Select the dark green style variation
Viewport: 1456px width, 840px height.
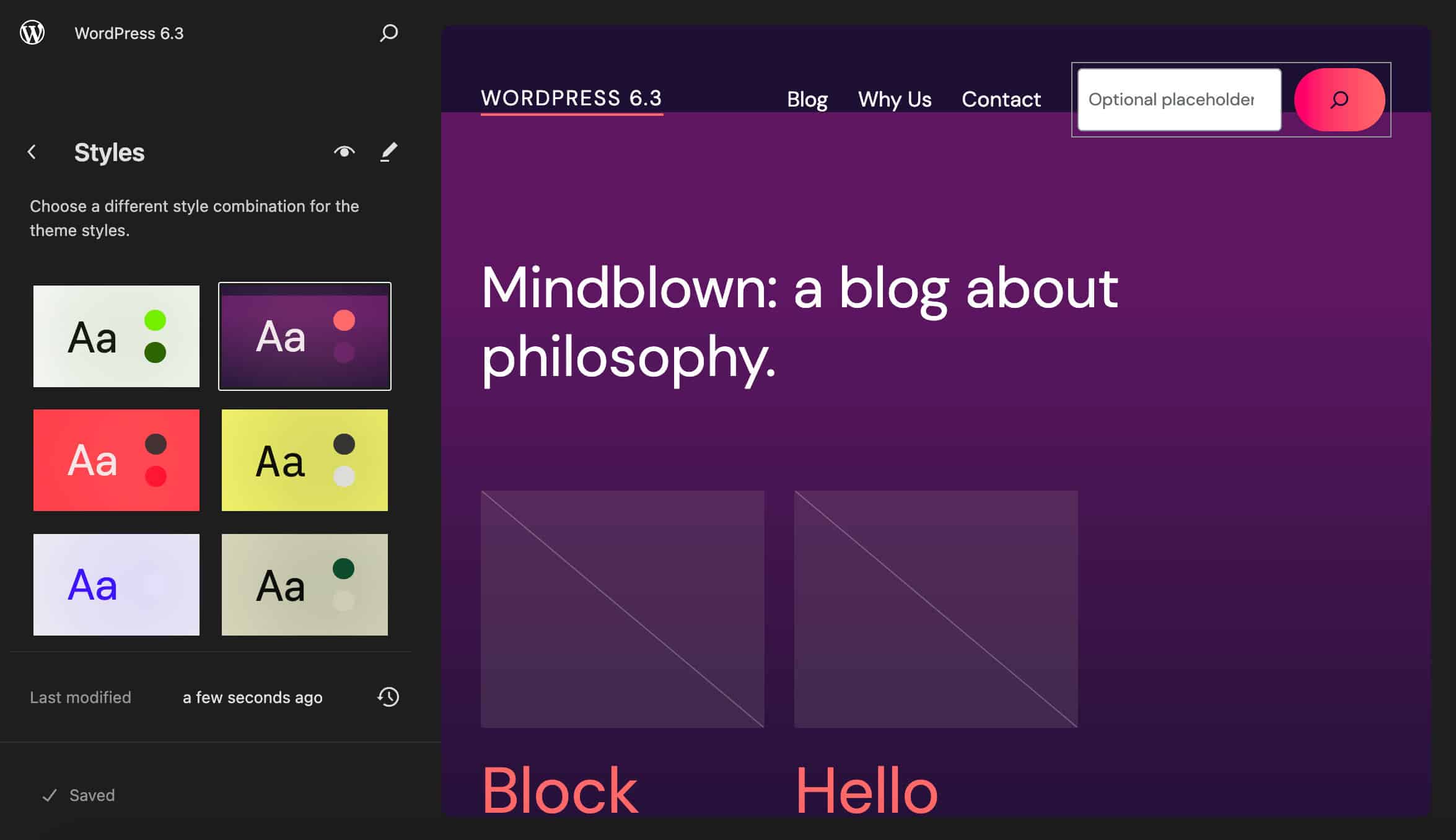(304, 584)
